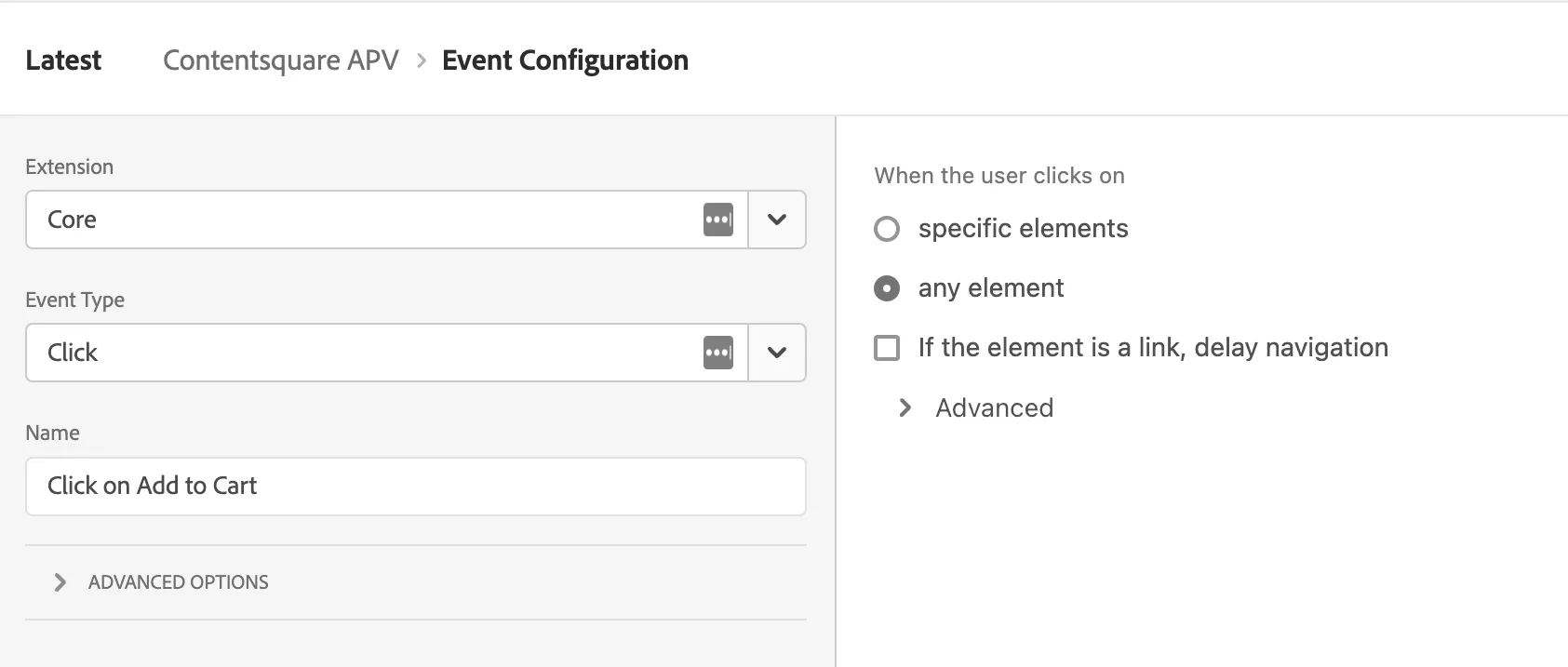This screenshot has height=667, width=1568.
Task: Click the breadcrumb separator arrow icon
Action: pyautogui.click(x=422, y=60)
